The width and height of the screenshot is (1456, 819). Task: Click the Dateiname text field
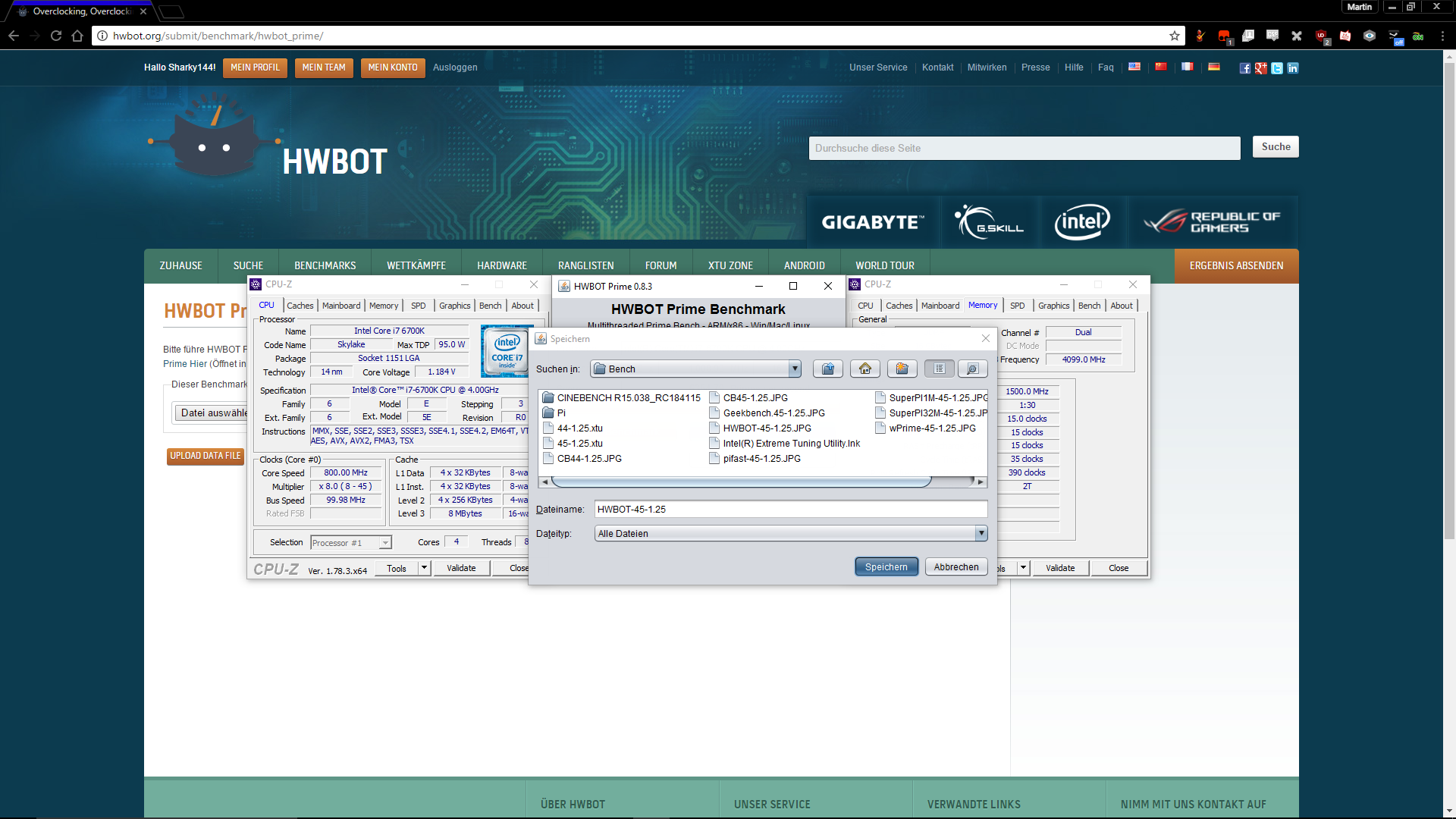pos(791,509)
